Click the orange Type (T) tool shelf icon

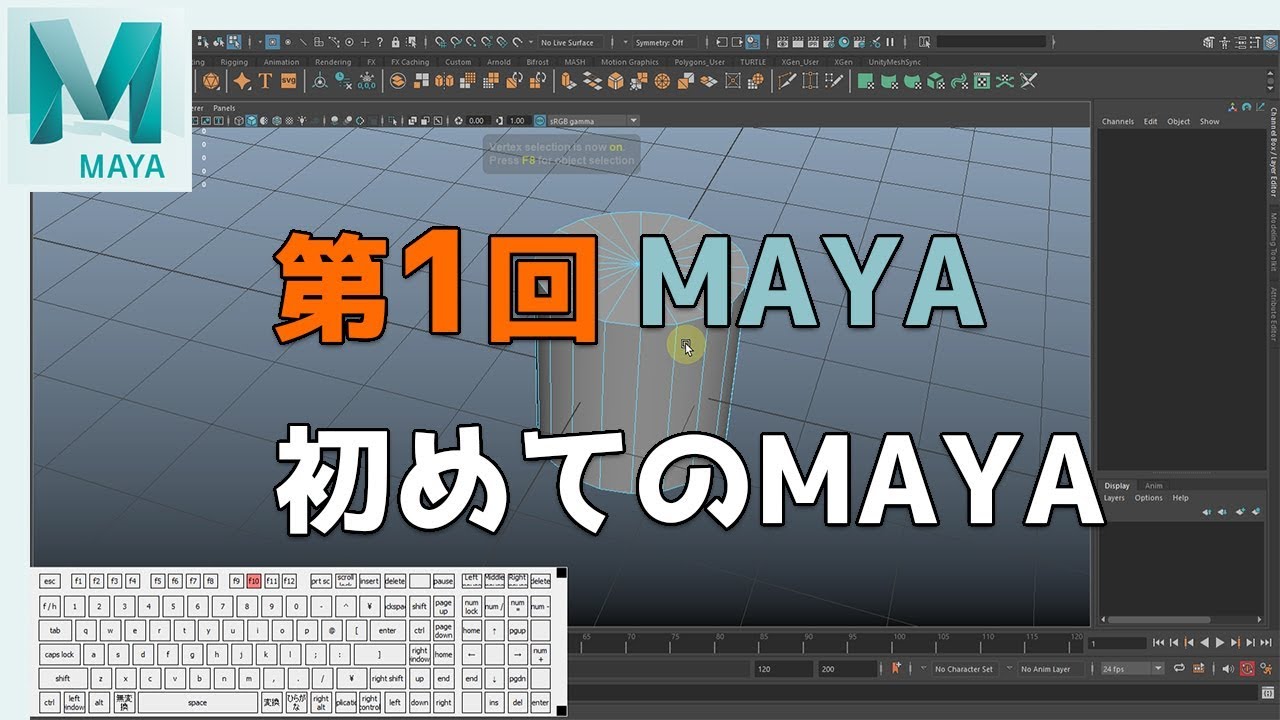[x=265, y=82]
